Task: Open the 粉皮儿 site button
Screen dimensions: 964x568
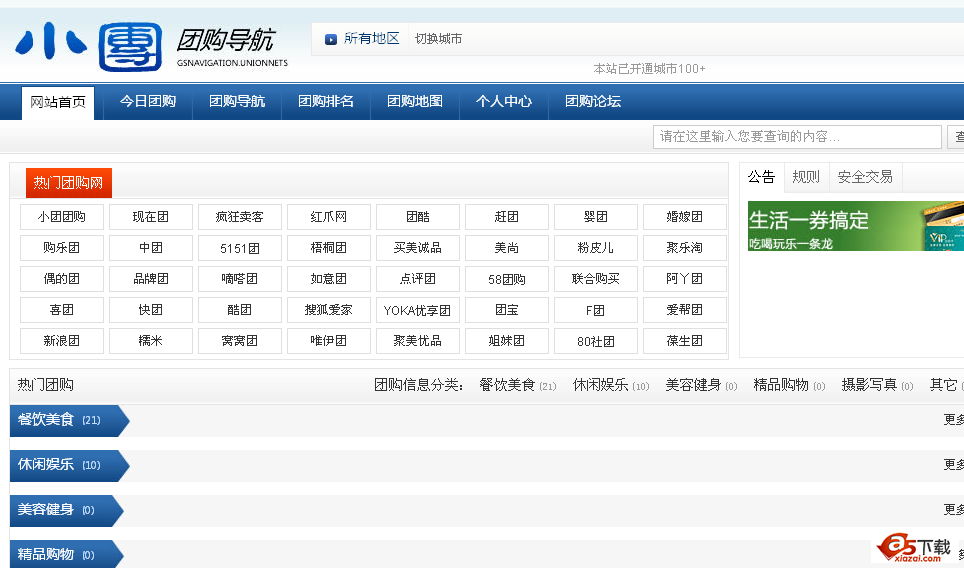Action: [x=596, y=248]
